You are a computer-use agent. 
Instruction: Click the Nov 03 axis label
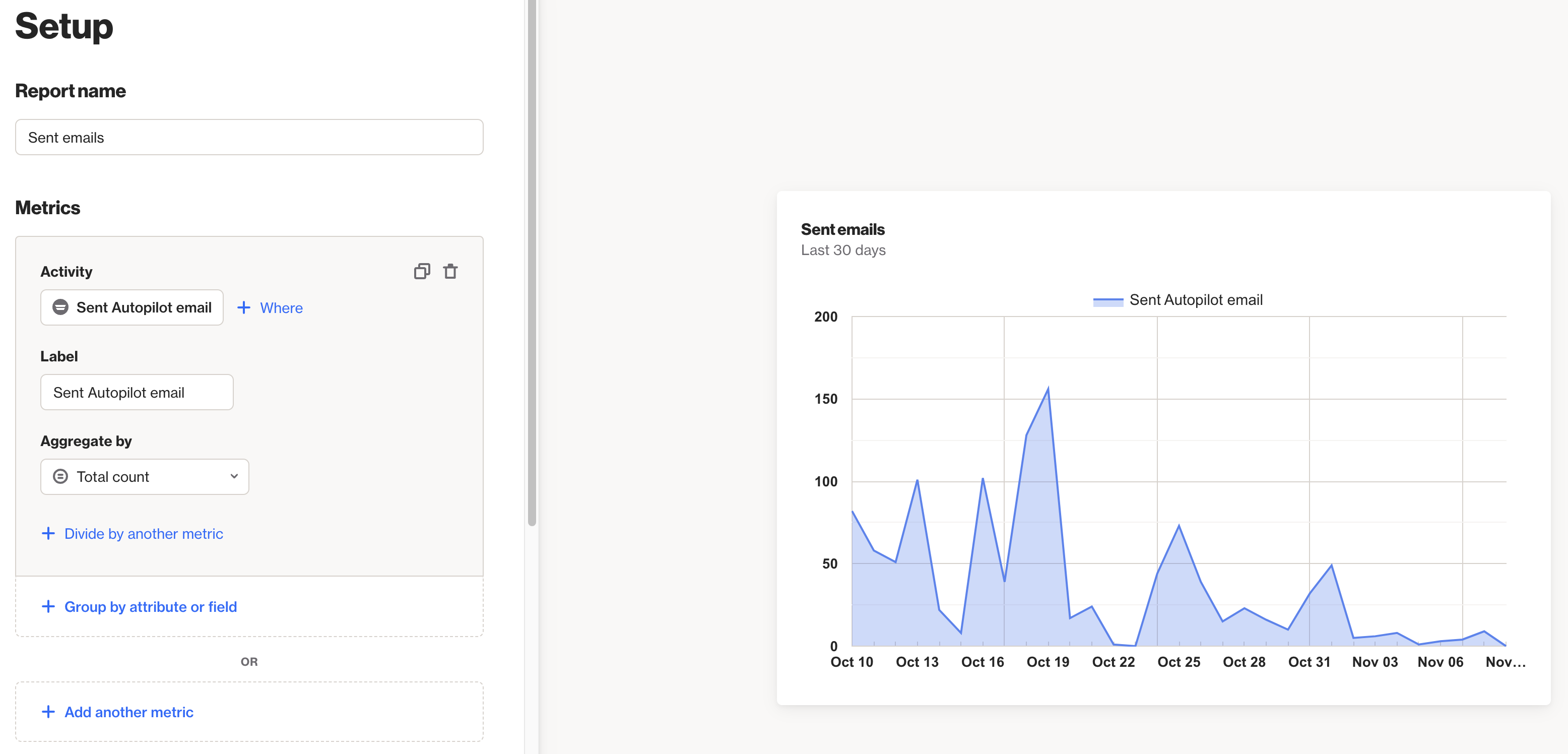pos(1375,662)
